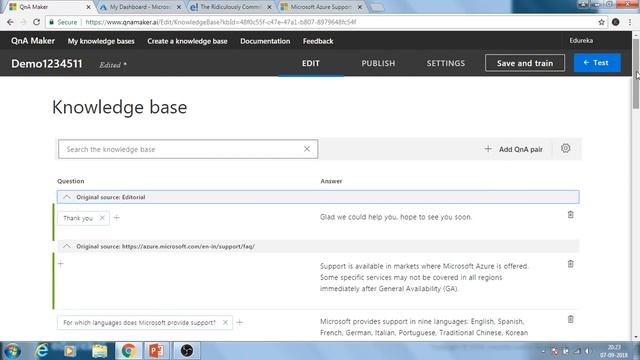Switch to the My Dashboard browser tab
The width and height of the screenshot is (640, 360).
[140, 7]
